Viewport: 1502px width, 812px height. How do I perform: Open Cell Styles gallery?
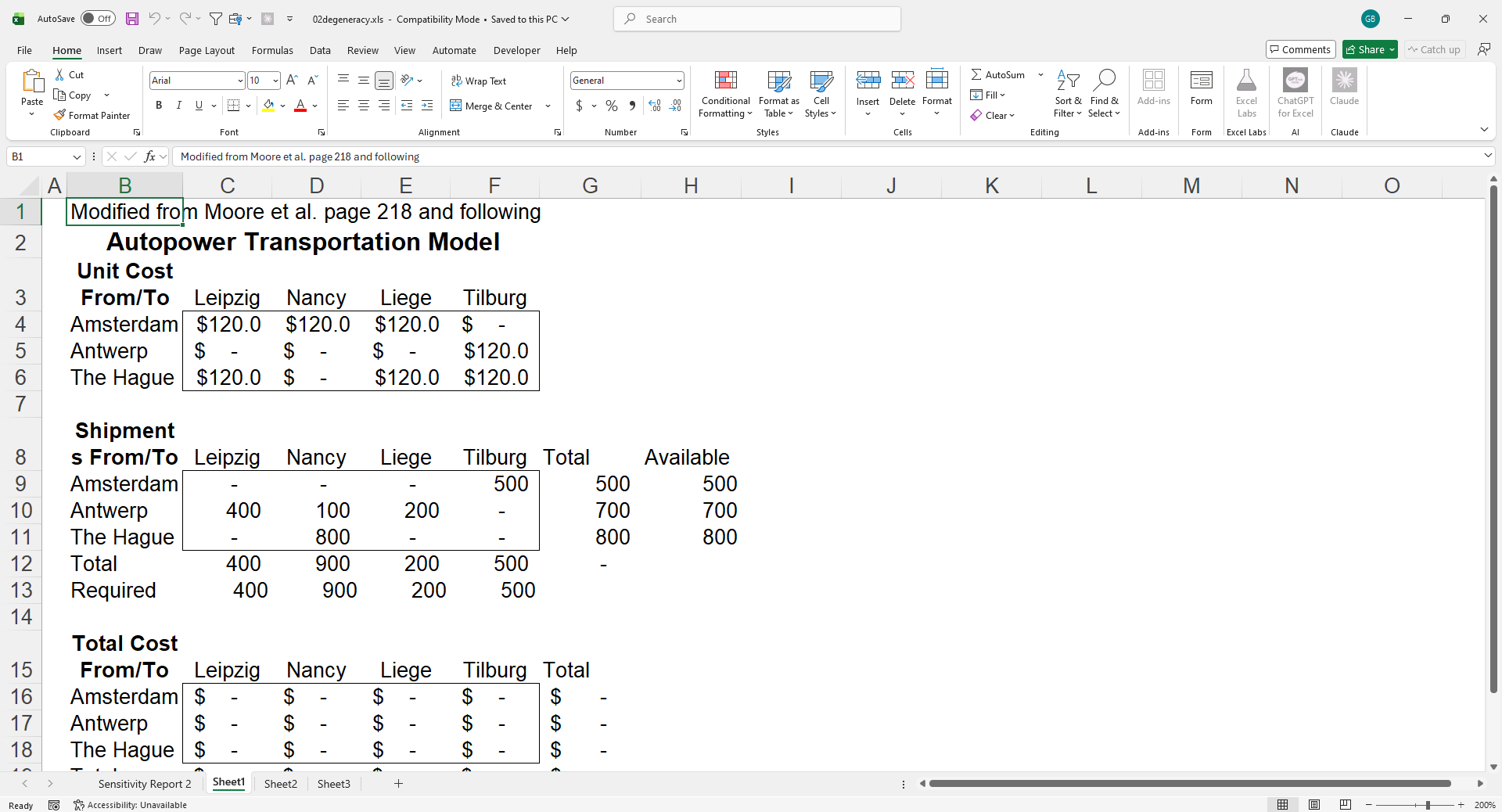coord(821,94)
